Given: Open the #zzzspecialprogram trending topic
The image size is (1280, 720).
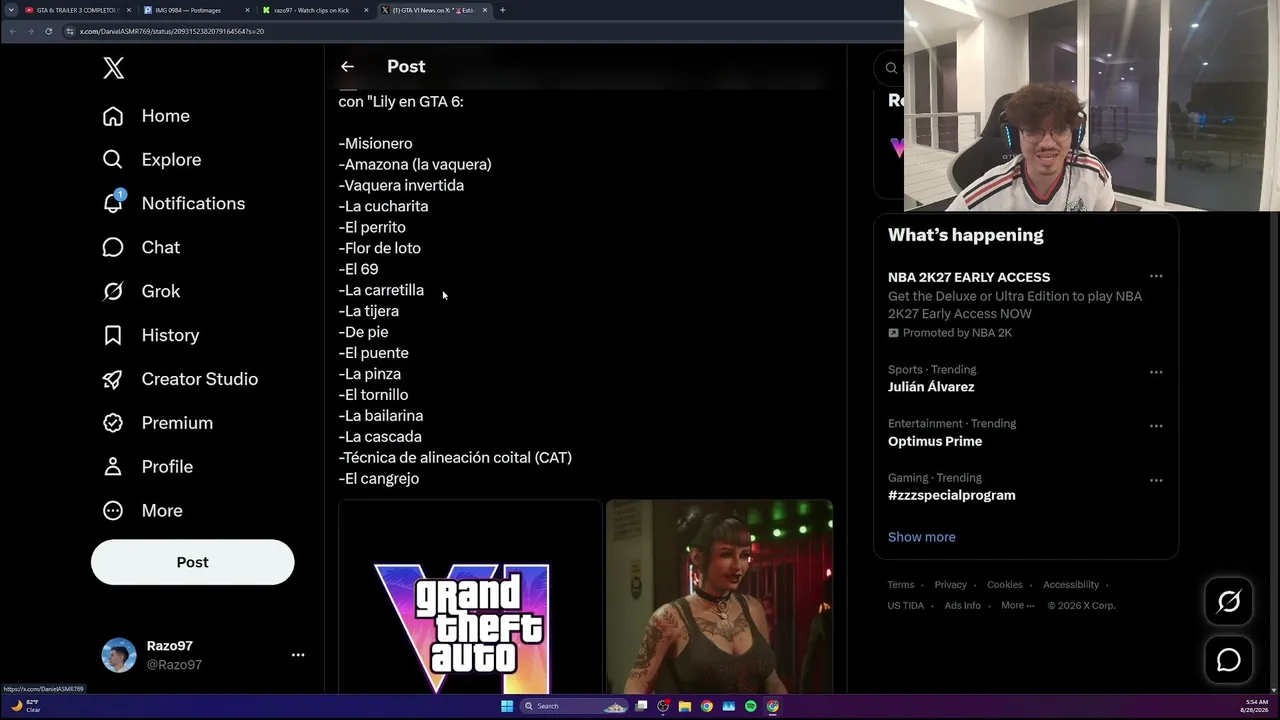Looking at the screenshot, I should point(952,495).
